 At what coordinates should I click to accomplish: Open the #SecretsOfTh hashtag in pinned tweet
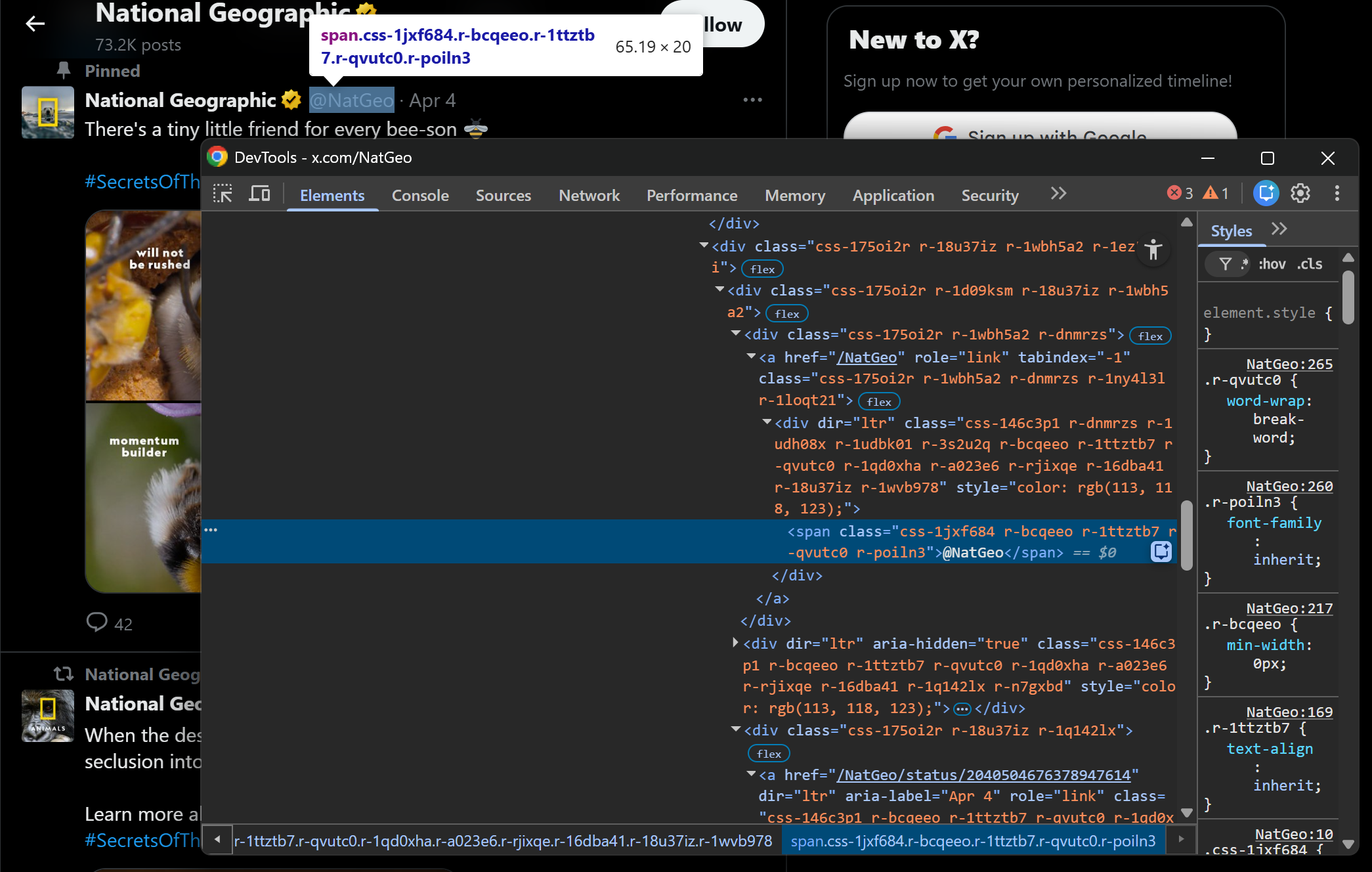[x=142, y=182]
